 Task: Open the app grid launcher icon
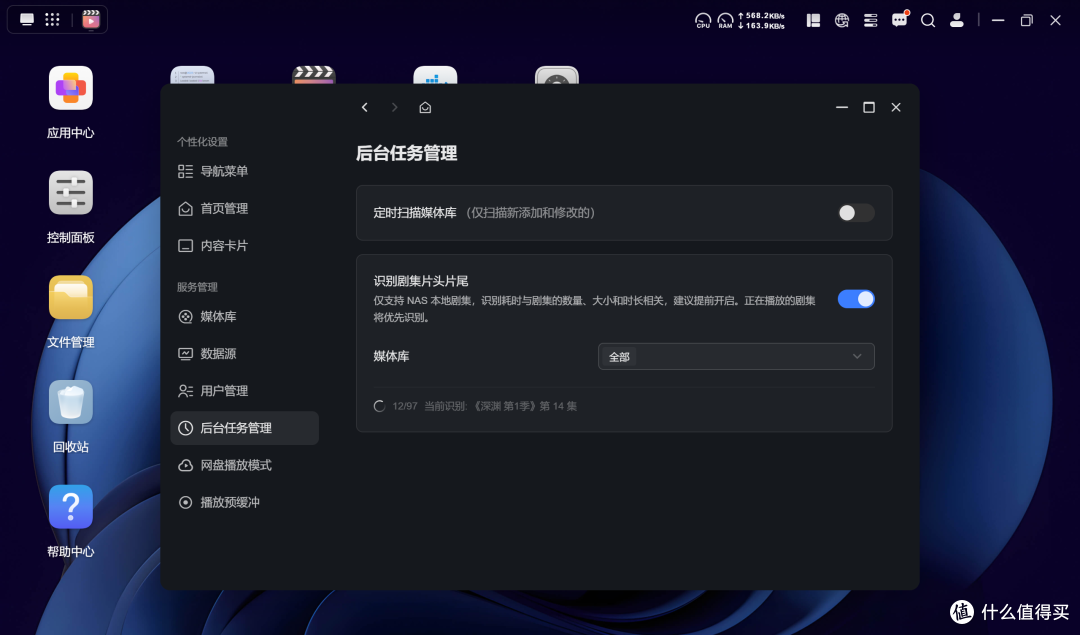(x=52, y=19)
